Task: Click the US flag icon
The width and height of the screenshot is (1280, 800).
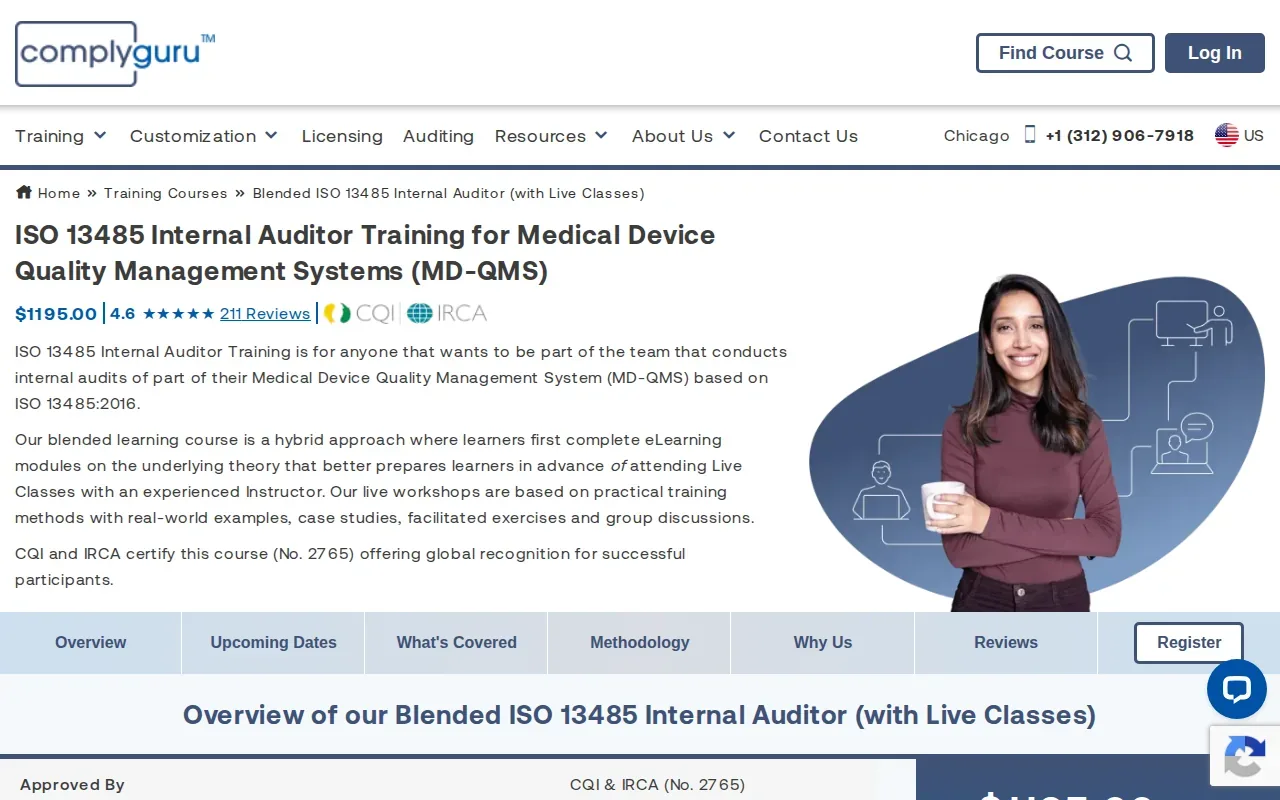Action: tap(1227, 135)
